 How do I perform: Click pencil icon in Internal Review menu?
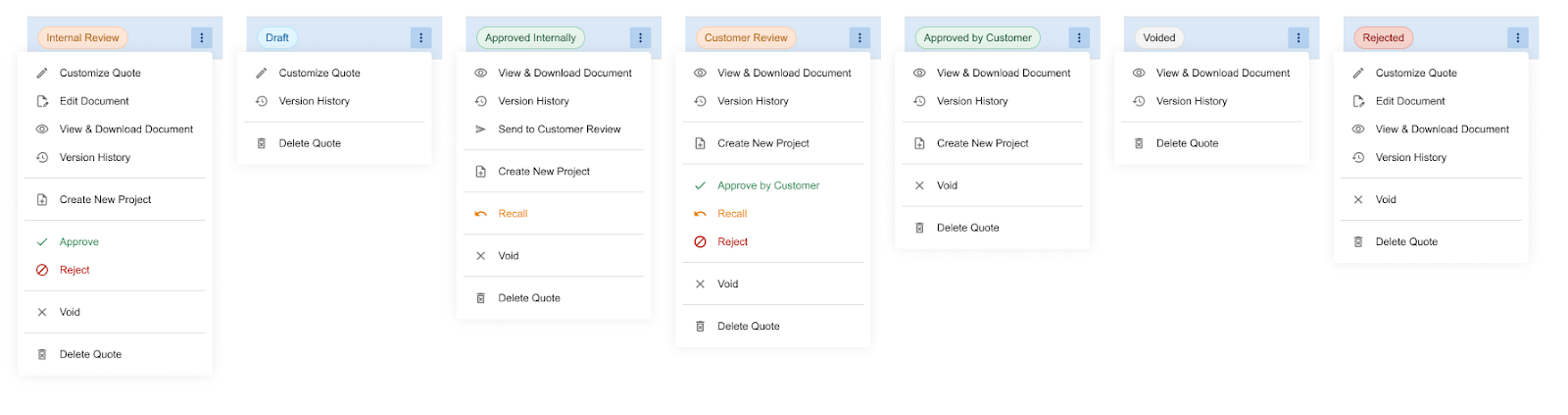[42, 73]
